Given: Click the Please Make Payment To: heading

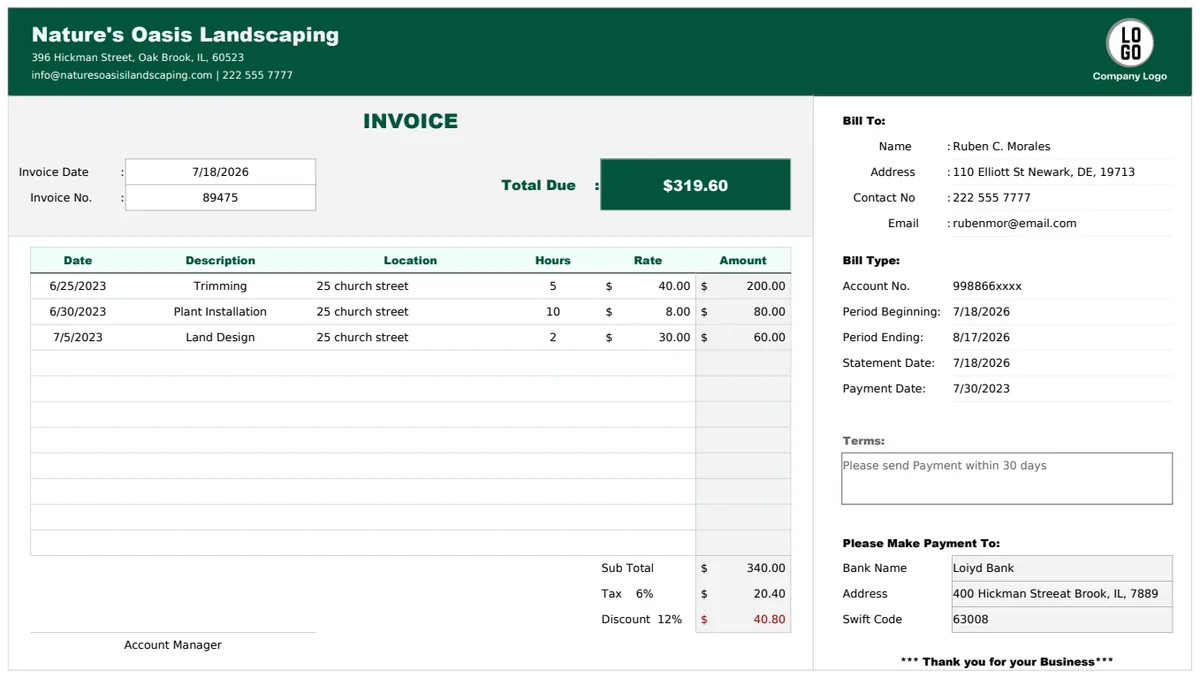Looking at the screenshot, I should (x=921, y=543).
